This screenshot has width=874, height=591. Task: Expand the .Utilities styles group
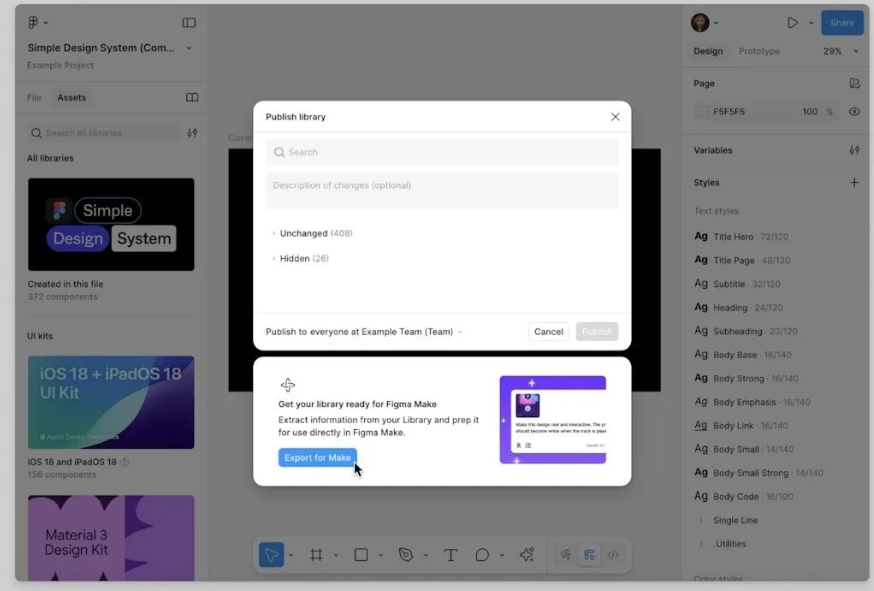pos(701,544)
